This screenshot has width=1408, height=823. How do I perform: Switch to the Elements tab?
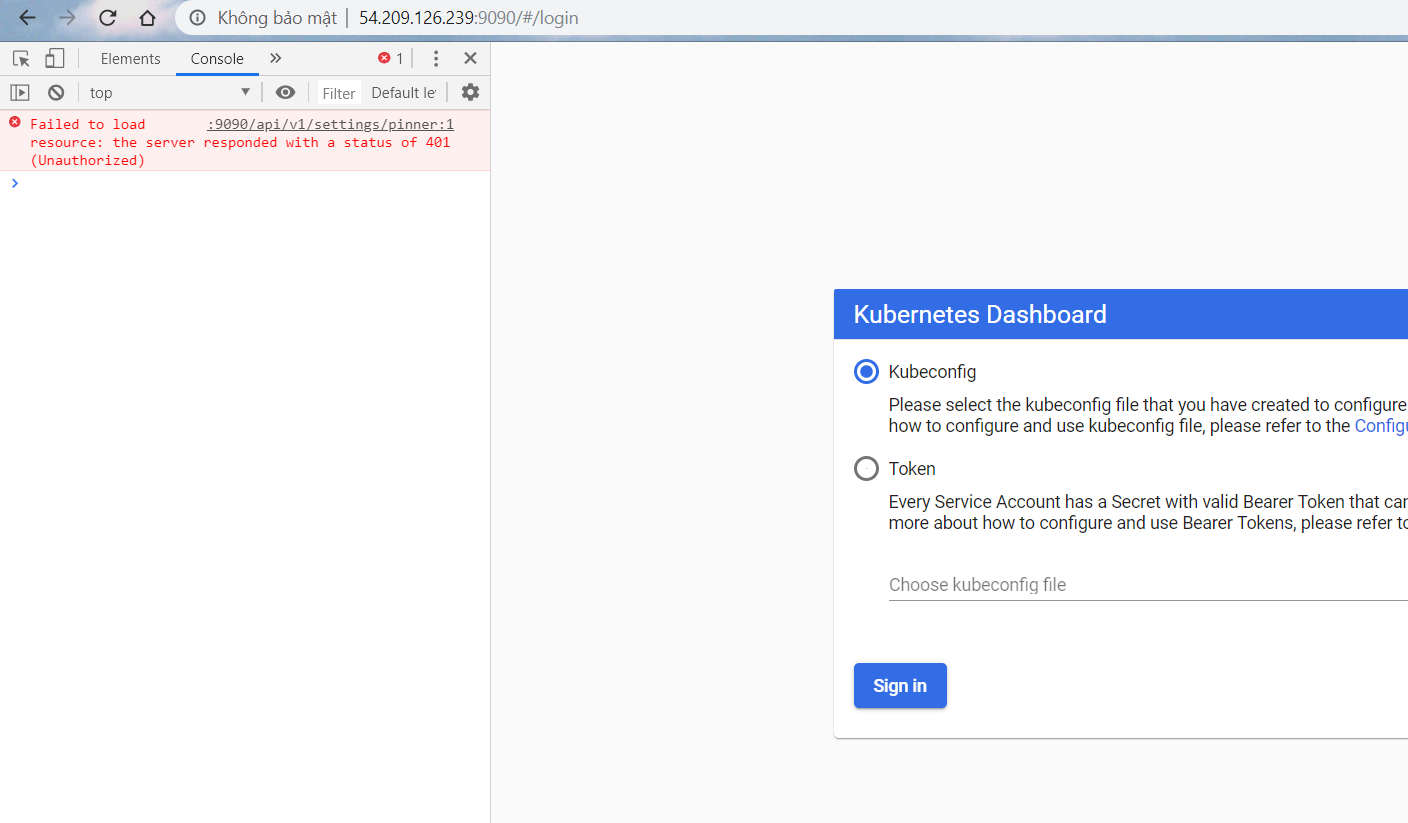pyautogui.click(x=130, y=58)
